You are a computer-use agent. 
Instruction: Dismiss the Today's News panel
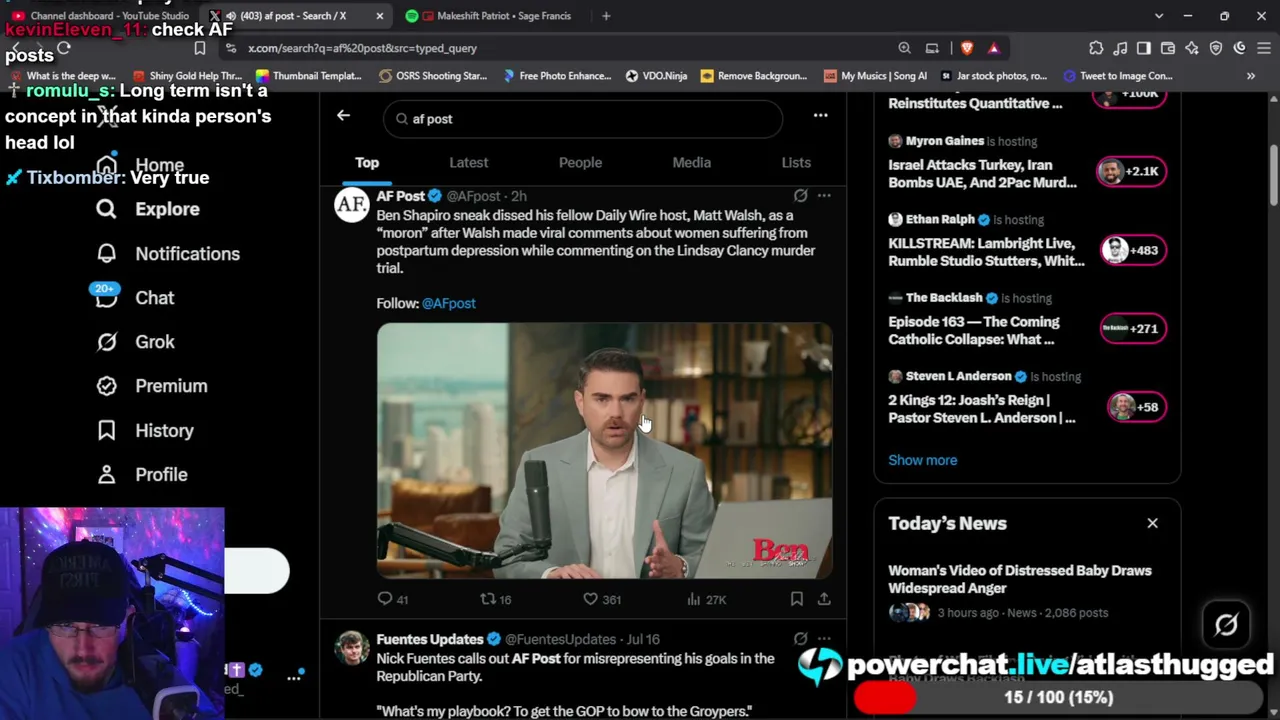pos(1152,523)
